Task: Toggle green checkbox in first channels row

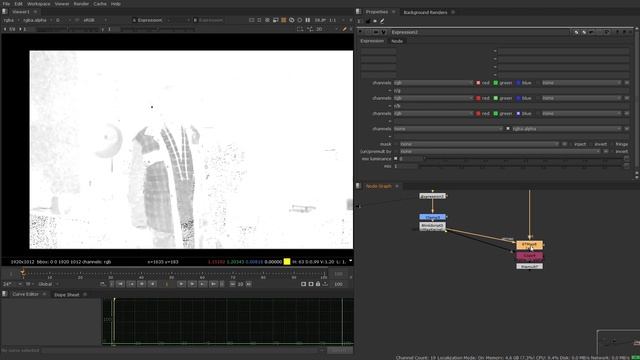Action: [x=496, y=83]
